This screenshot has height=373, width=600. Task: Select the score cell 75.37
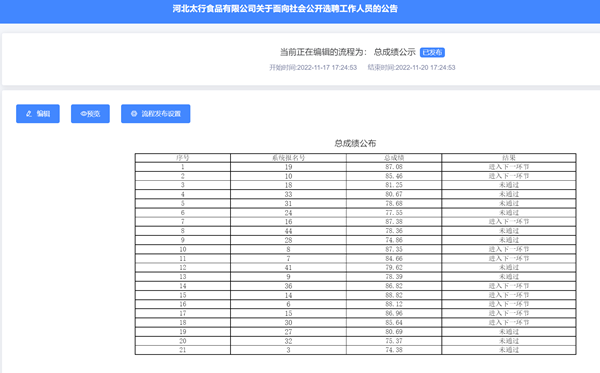coord(394,341)
